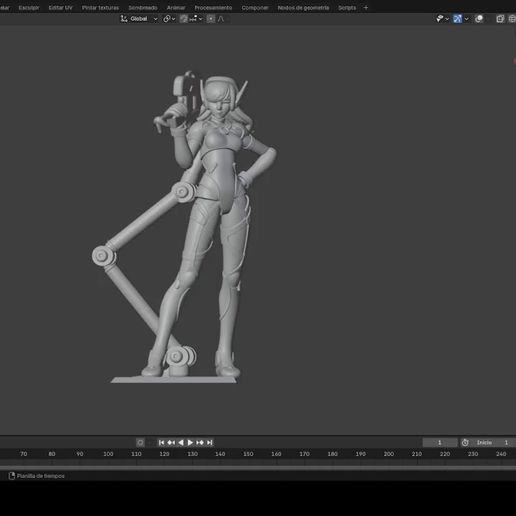516x516 pixels.
Task: Open the snapping options dropdown
Action: pos(196,19)
